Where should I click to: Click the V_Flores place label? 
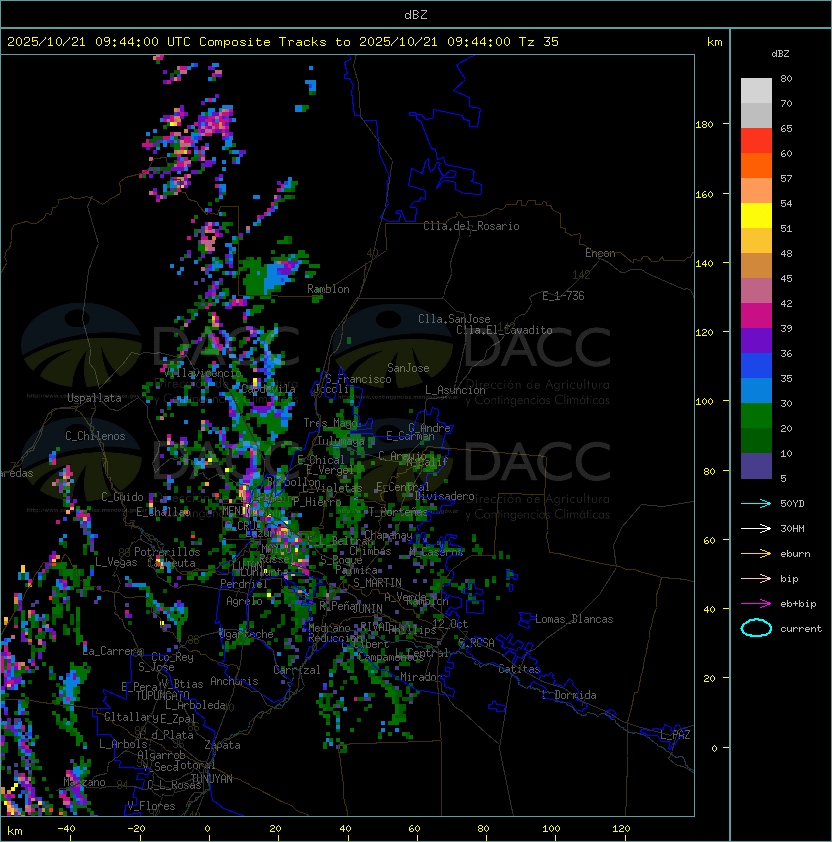151,807
